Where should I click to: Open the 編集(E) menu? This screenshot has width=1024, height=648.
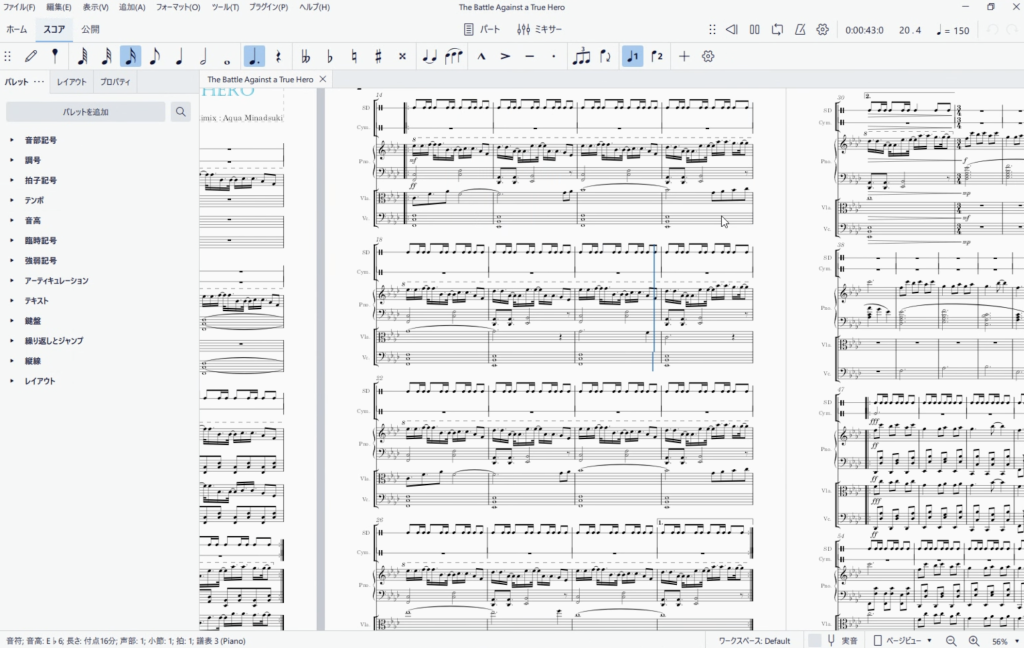(x=59, y=7)
